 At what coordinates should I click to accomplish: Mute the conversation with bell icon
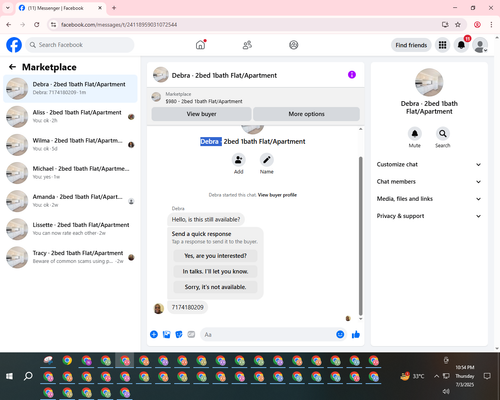pyautogui.click(x=415, y=134)
